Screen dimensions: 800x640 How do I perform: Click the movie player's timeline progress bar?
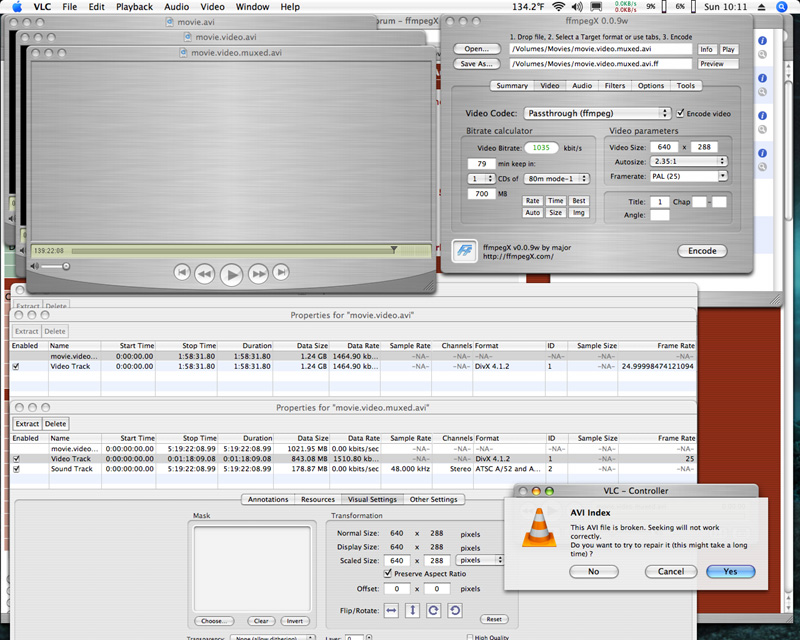(x=231, y=251)
